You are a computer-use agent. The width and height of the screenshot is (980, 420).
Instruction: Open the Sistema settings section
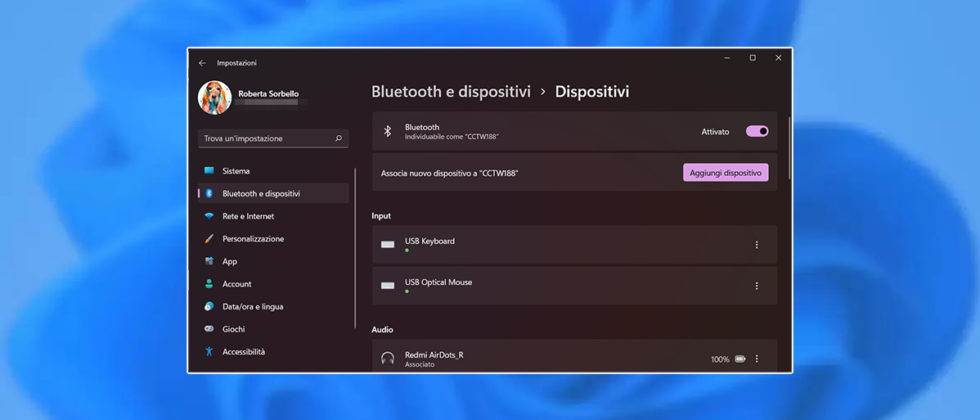(x=236, y=171)
